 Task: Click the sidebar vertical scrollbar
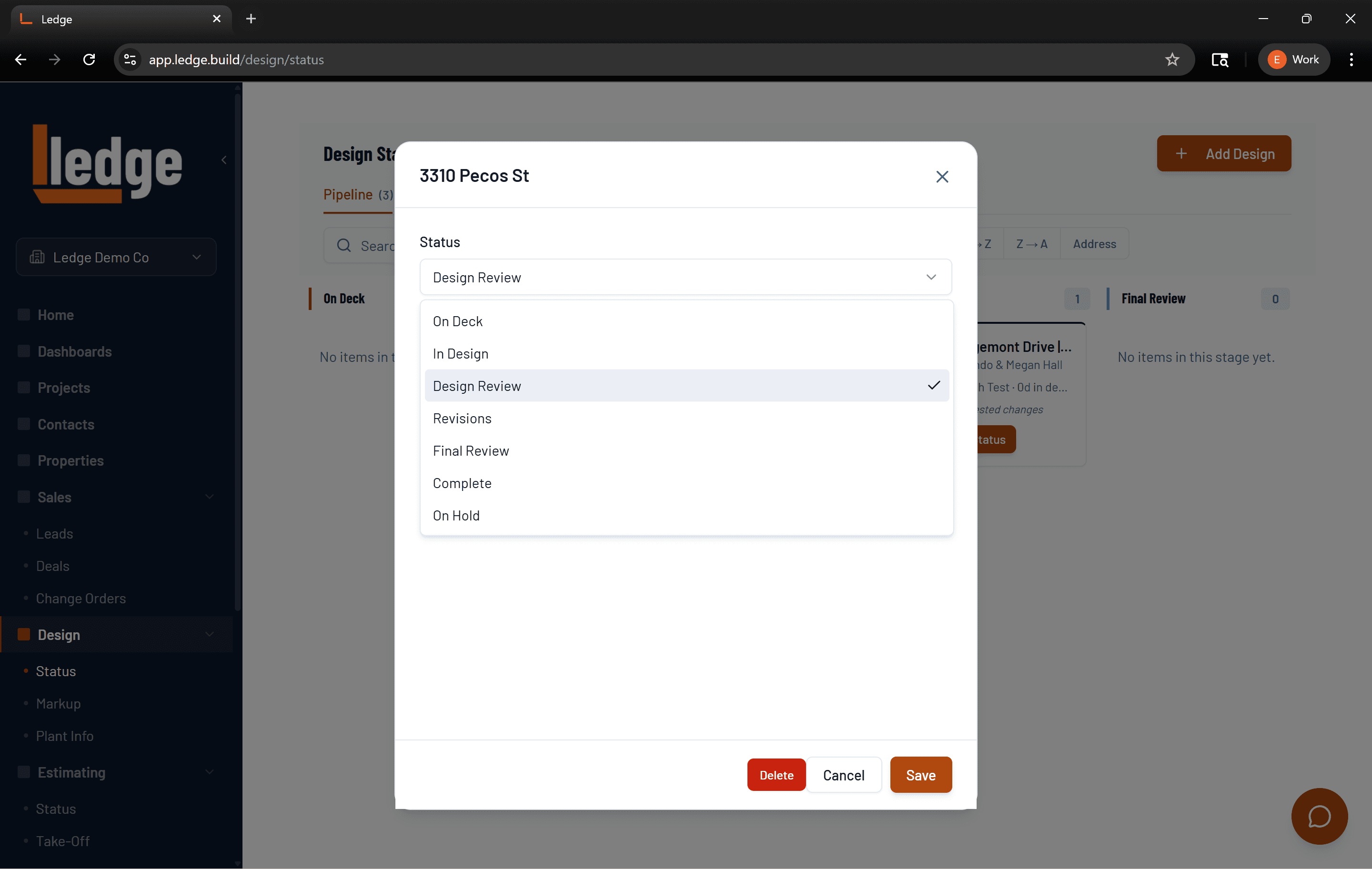(x=238, y=353)
